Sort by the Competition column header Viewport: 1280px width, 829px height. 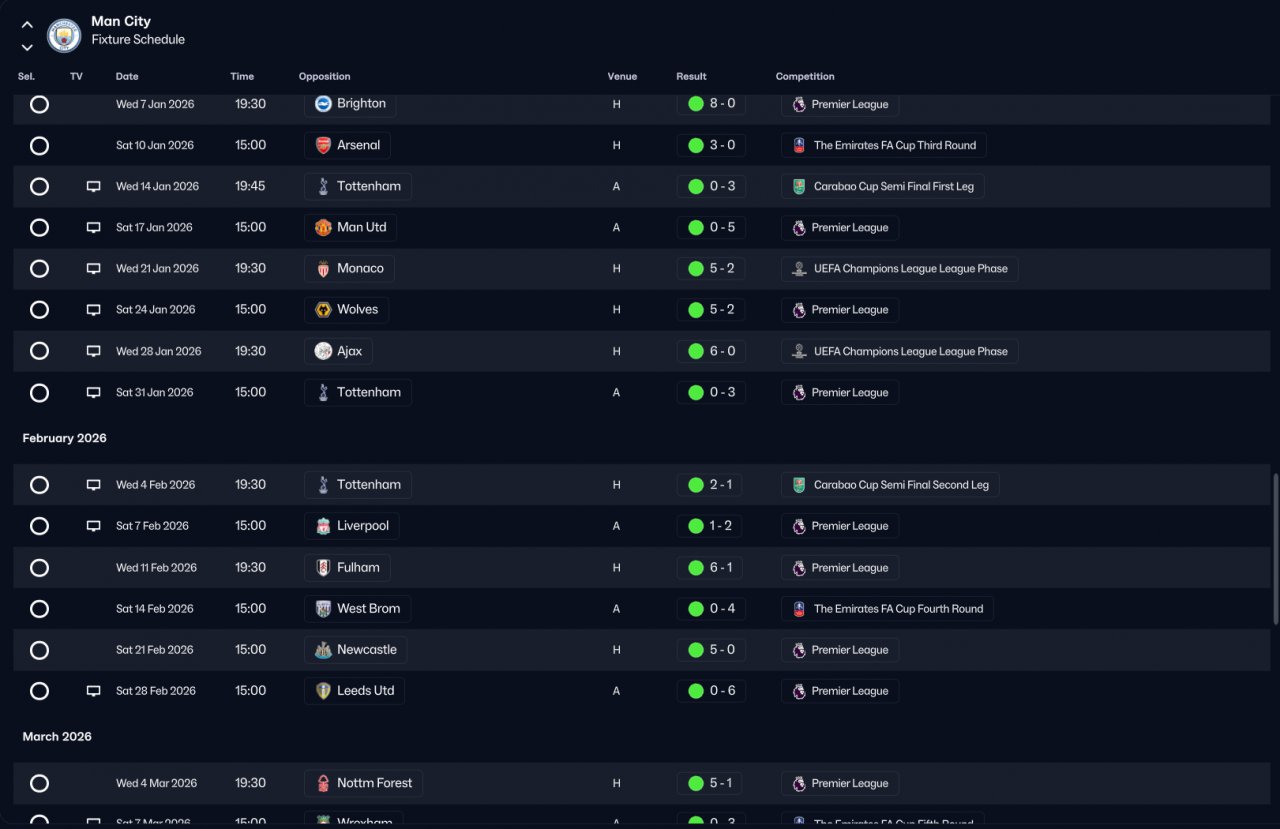[x=805, y=76]
